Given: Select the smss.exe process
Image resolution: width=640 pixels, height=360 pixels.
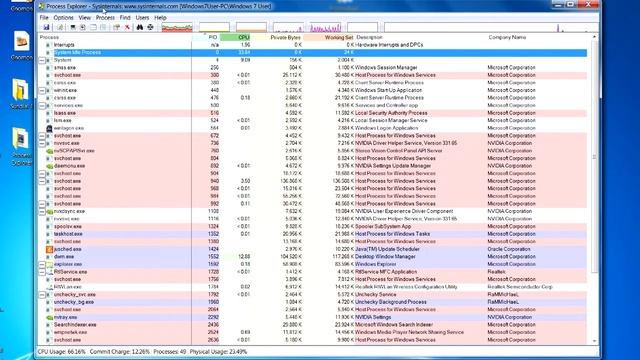Looking at the screenshot, I should (x=313, y=68).
